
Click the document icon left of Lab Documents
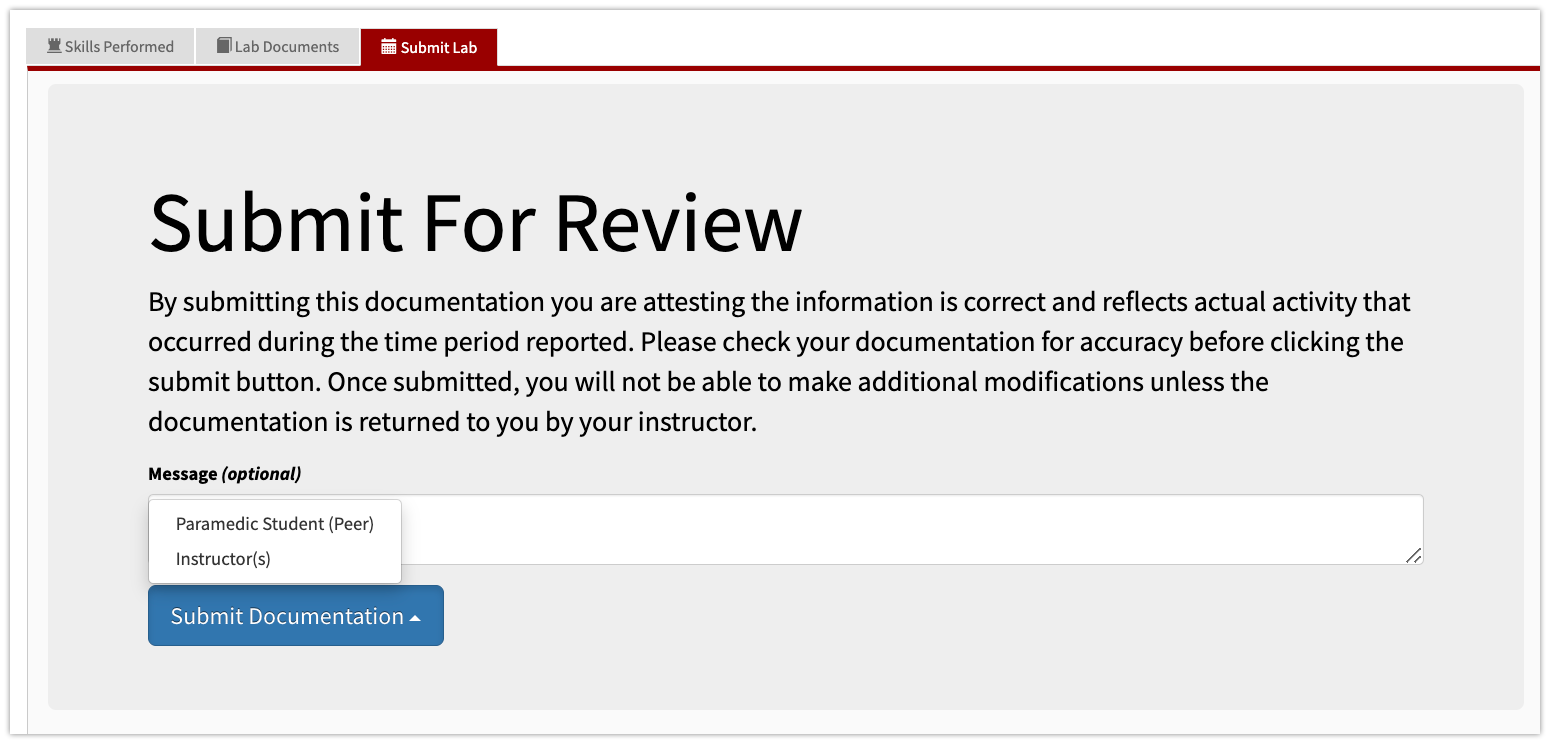click(x=222, y=45)
